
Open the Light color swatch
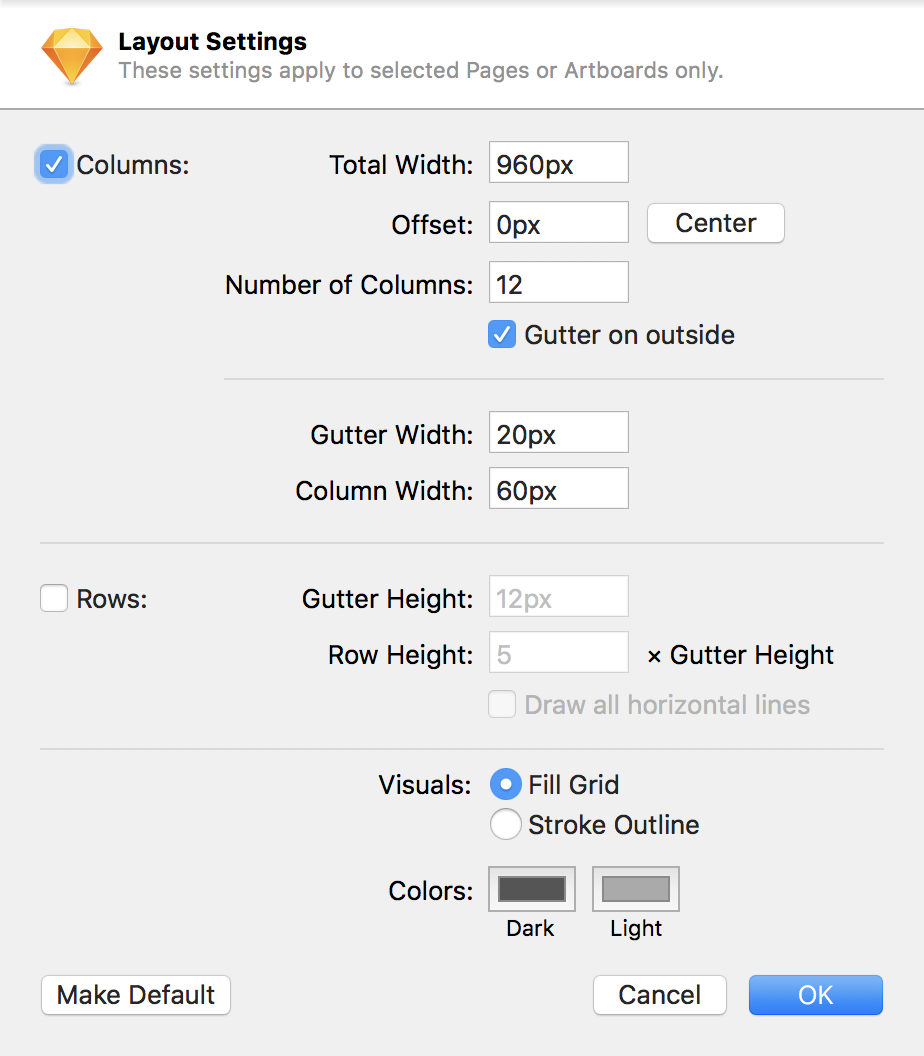click(x=636, y=889)
